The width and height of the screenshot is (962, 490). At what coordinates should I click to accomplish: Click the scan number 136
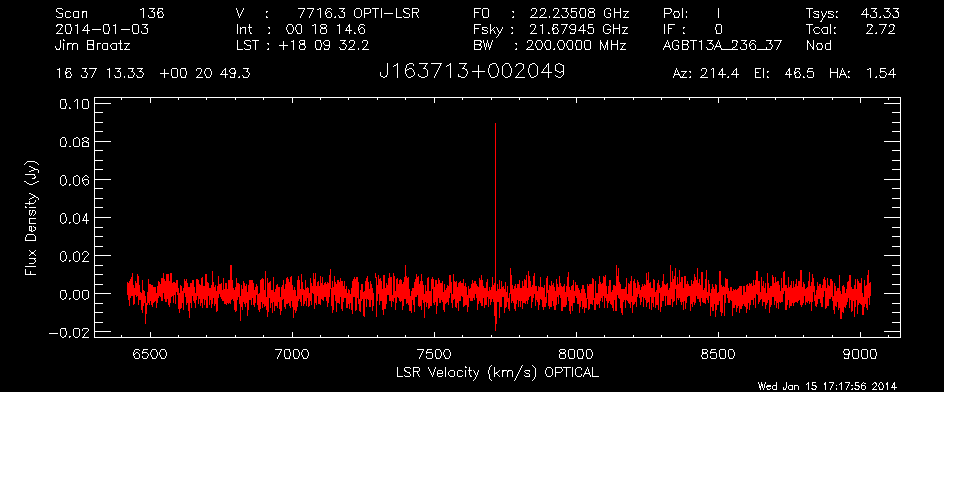(151, 13)
